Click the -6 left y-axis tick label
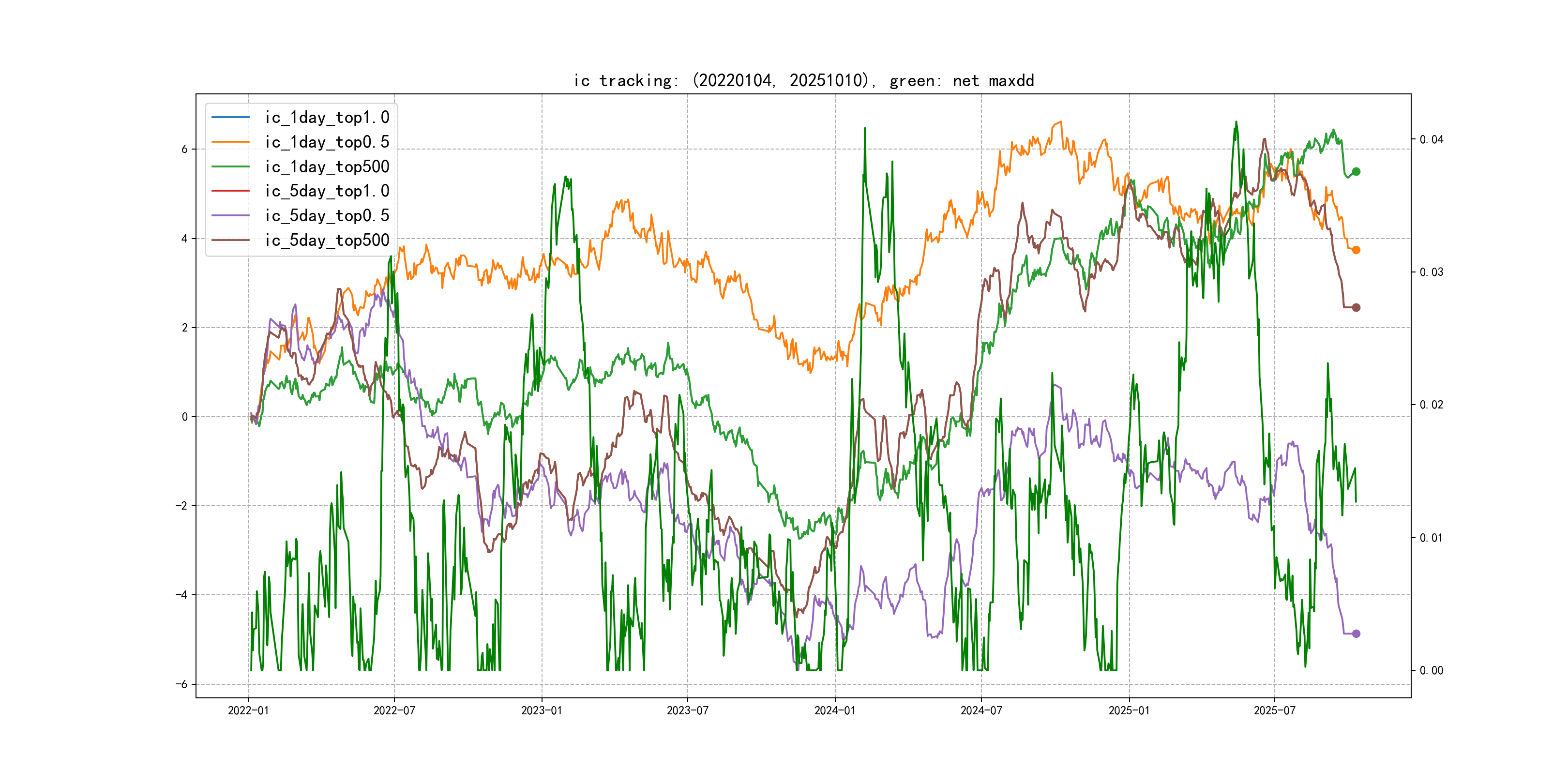Viewport: 1568px width, 784px height. [182, 684]
